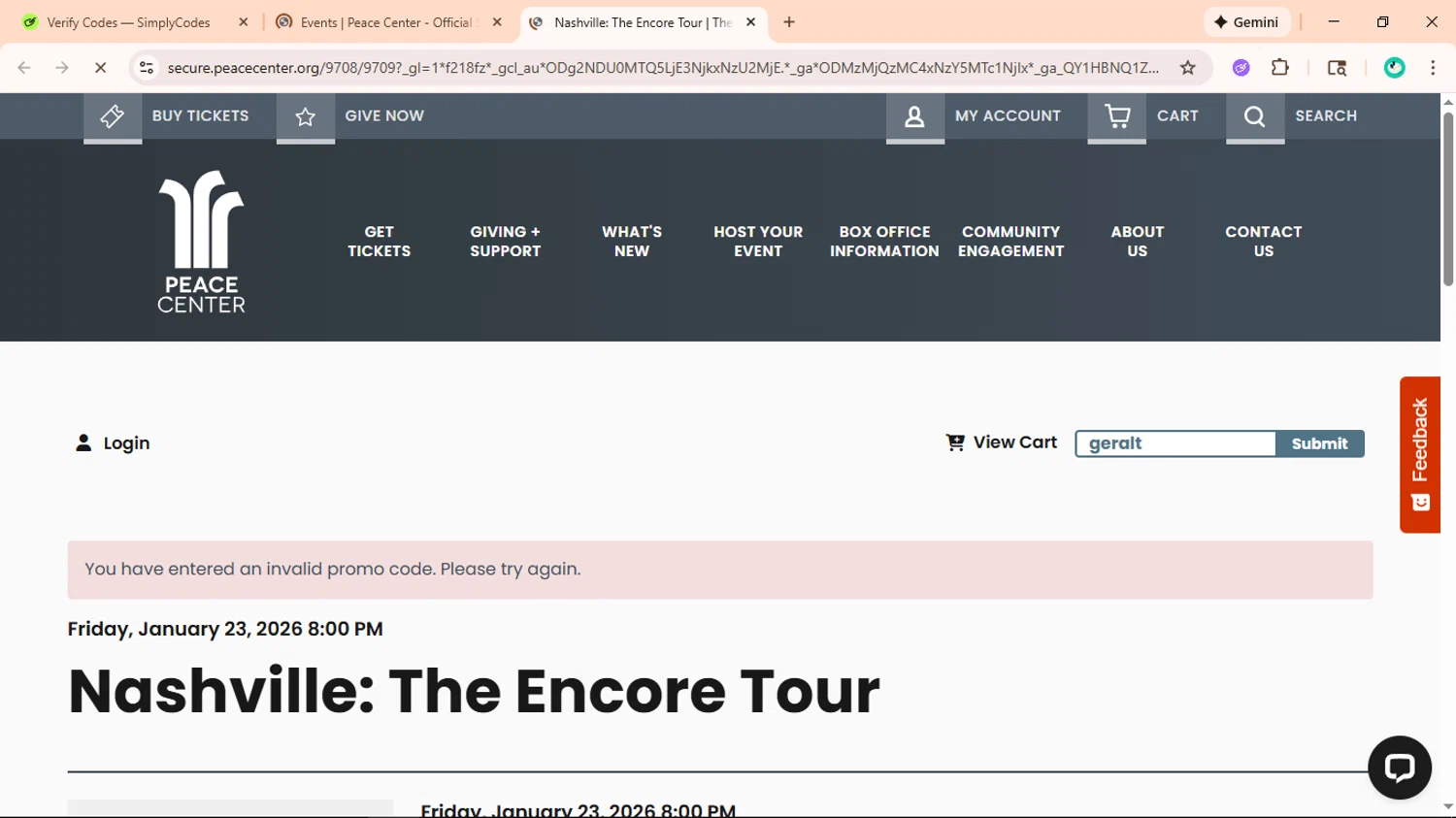Open the Cart icon in top bar
Image resolution: width=1456 pixels, height=818 pixels.
tap(1117, 116)
